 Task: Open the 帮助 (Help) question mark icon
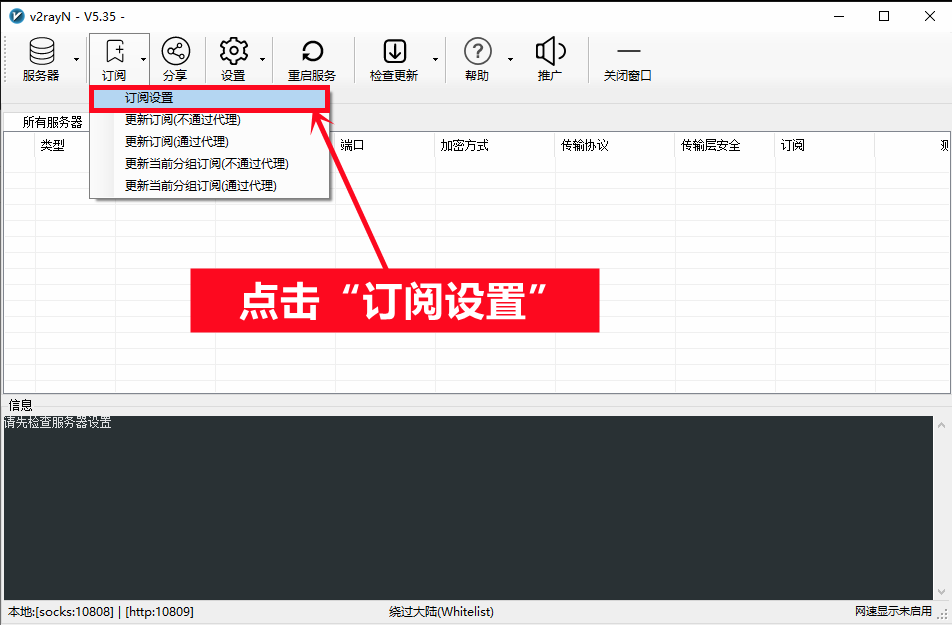pyautogui.click(x=477, y=59)
